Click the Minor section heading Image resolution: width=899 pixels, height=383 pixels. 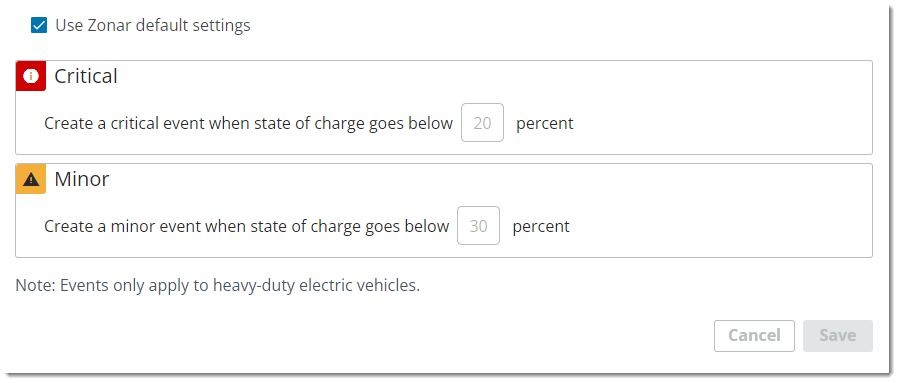point(82,179)
